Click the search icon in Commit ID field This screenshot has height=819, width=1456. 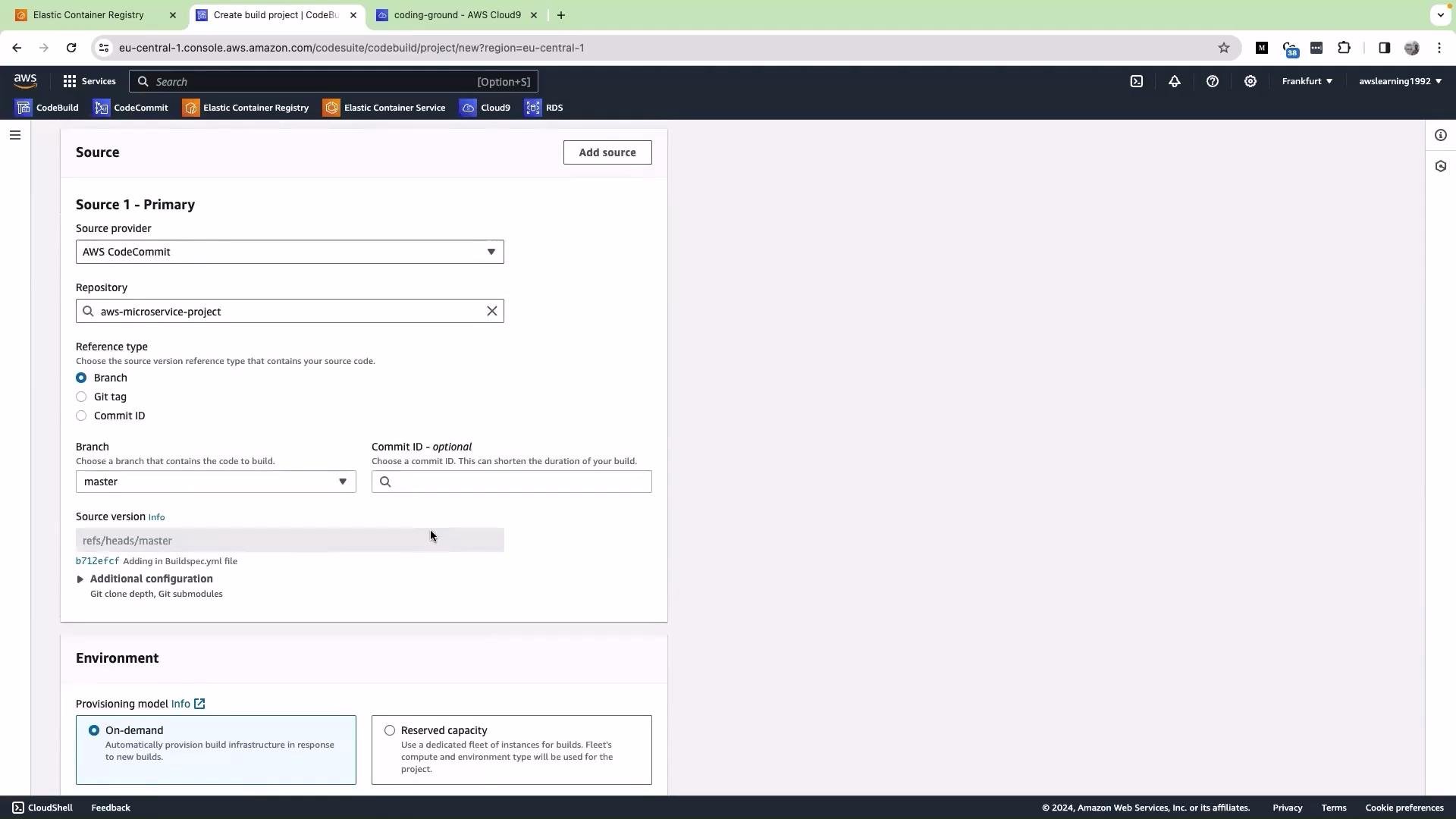click(x=385, y=482)
